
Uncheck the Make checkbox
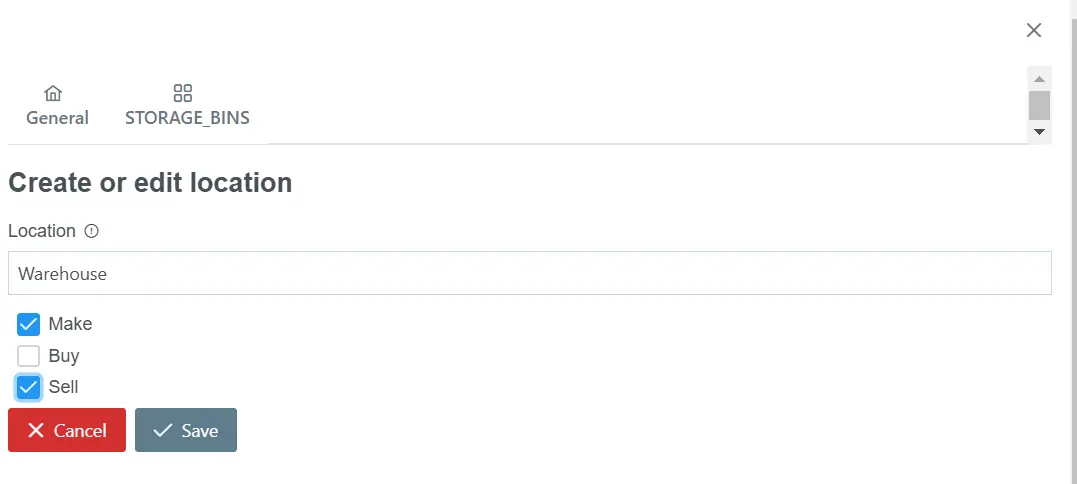point(28,324)
